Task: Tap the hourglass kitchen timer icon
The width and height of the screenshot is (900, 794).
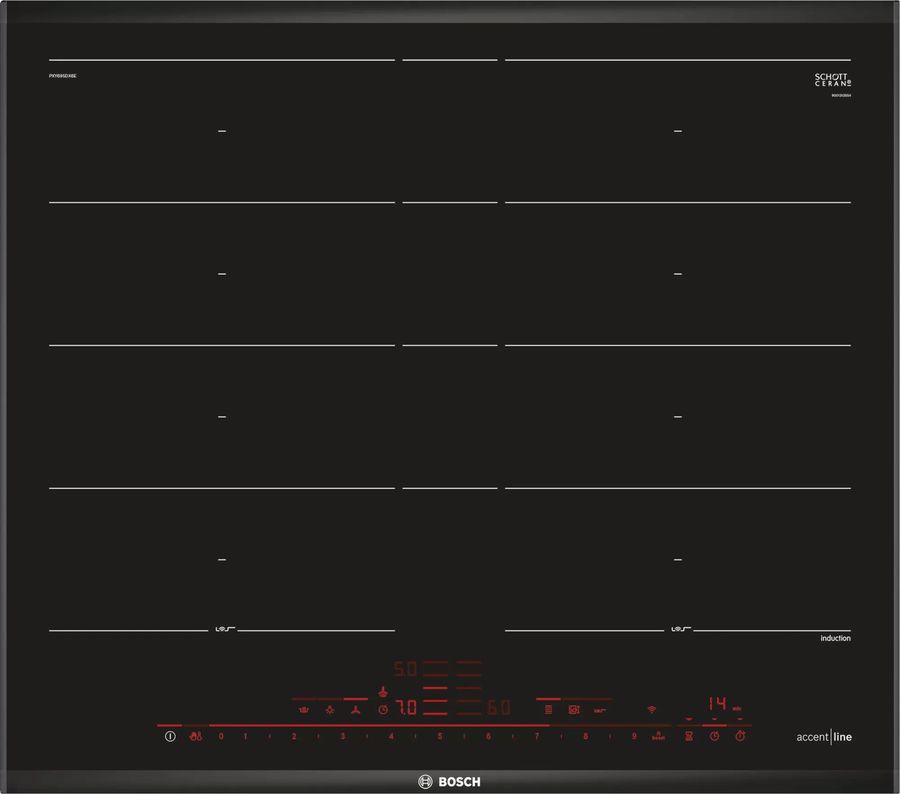Action: click(688, 736)
